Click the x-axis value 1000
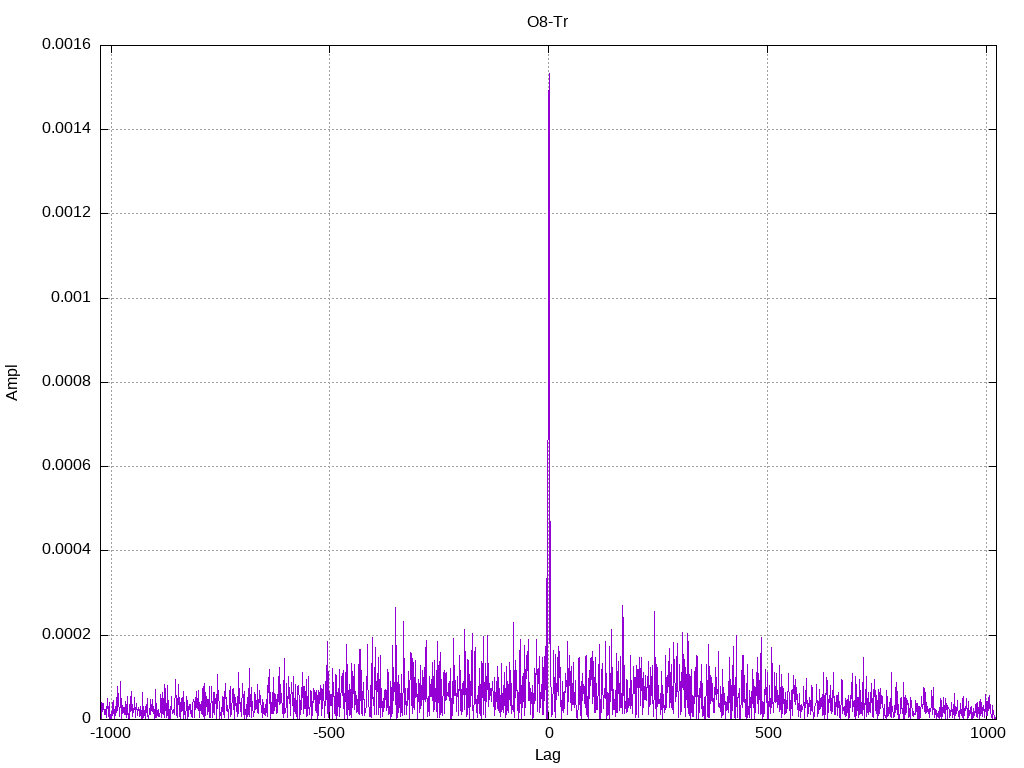Screen dimensions: 1024x768 (x=987, y=733)
